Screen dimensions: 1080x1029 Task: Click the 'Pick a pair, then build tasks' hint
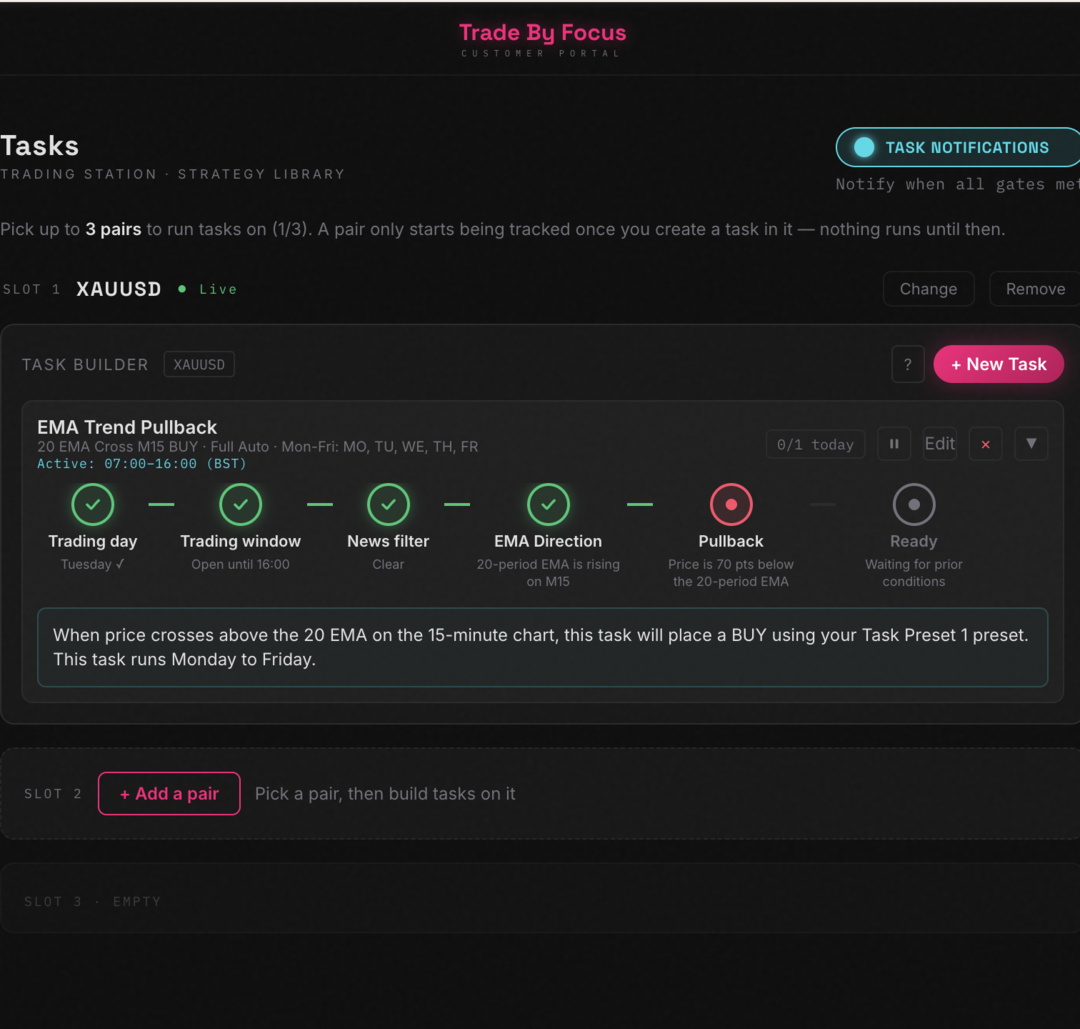click(385, 793)
